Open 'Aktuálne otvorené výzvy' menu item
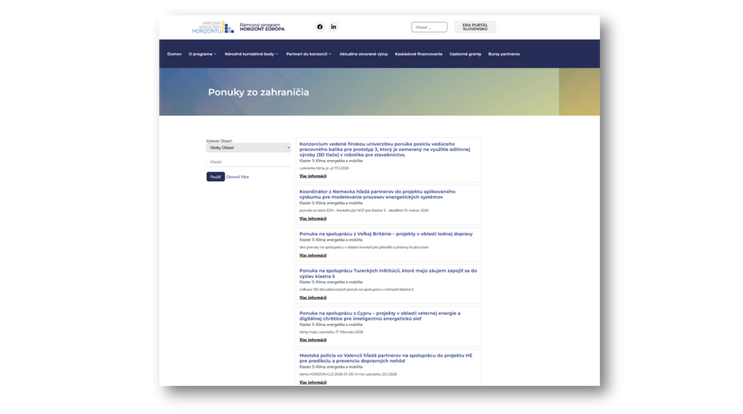 (x=363, y=54)
